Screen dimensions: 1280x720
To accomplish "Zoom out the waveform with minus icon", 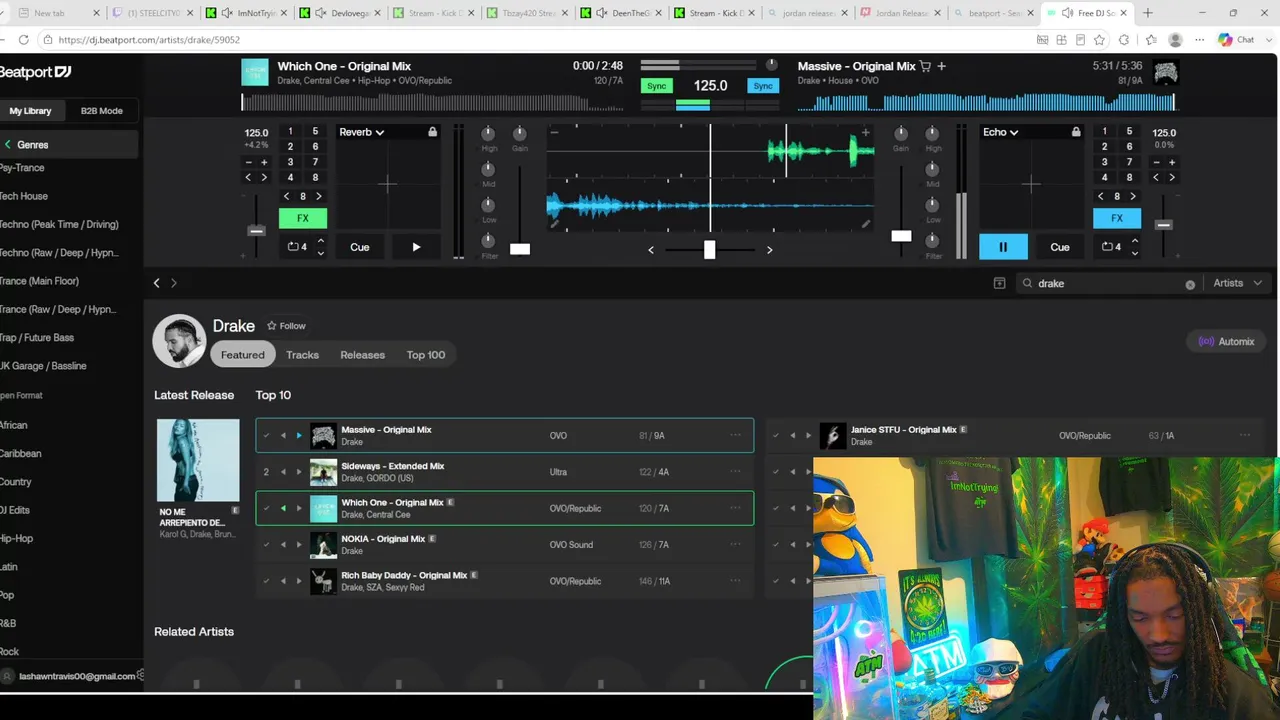I will (x=554, y=132).
